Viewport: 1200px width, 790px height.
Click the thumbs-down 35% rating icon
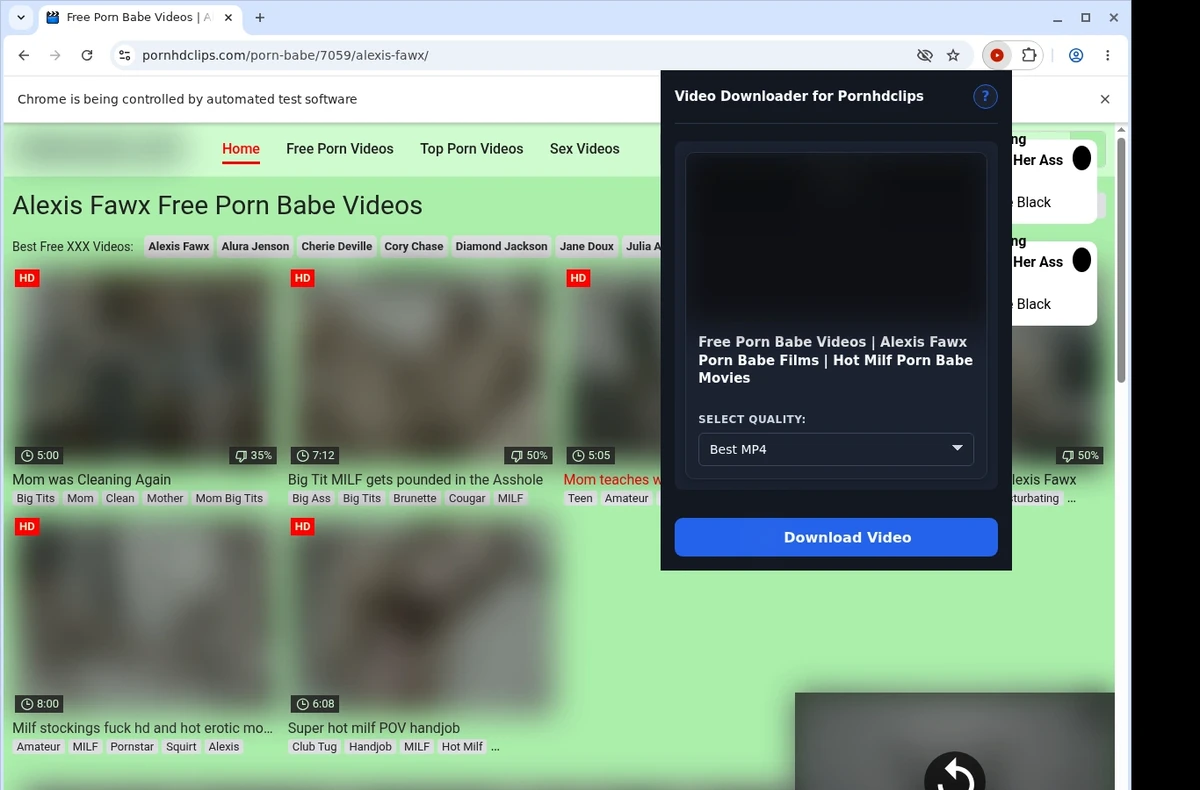(x=240, y=455)
